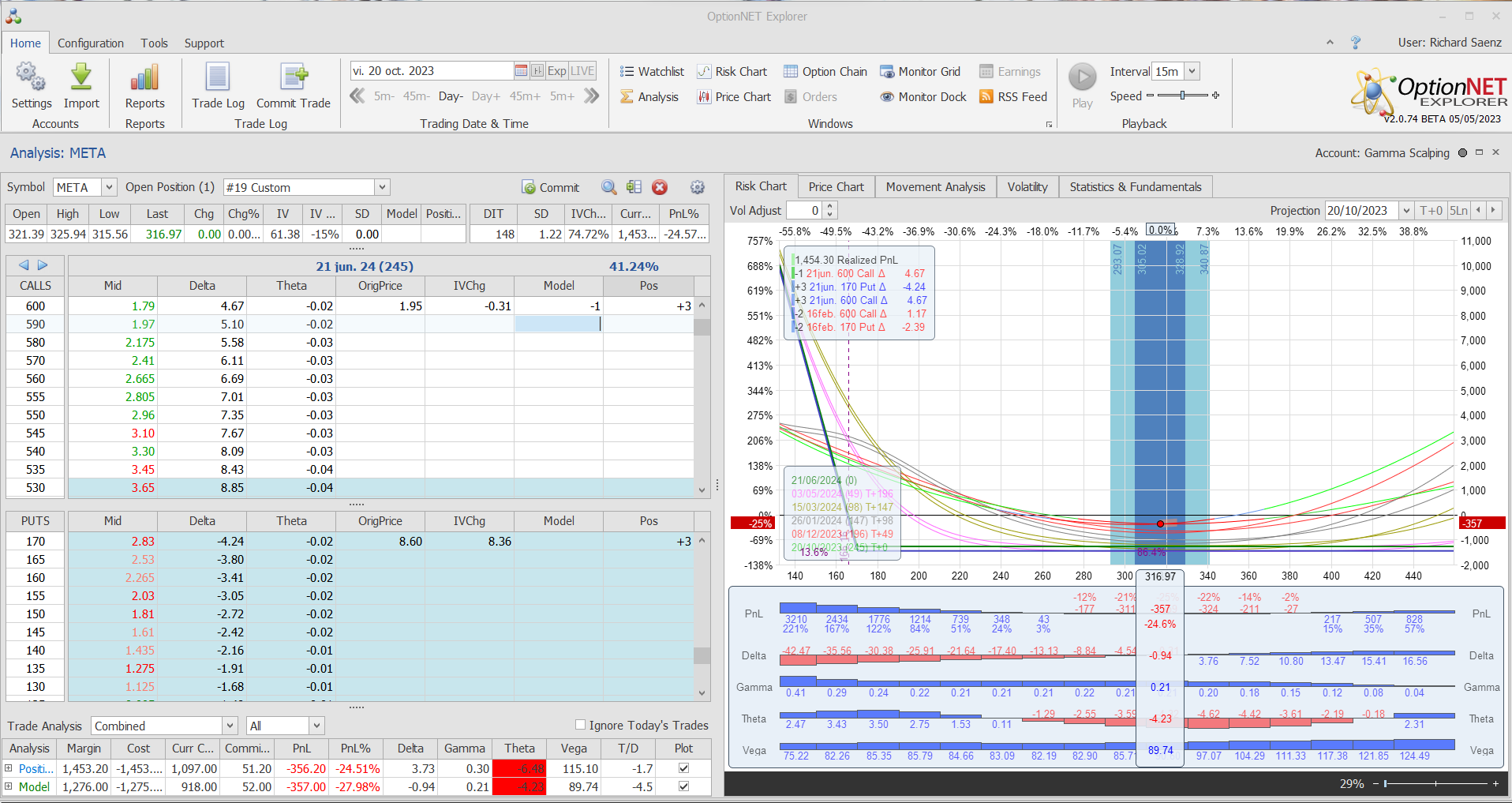Click the Commit button
The height and width of the screenshot is (803, 1512).
pyautogui.click(x=551, y=187)
